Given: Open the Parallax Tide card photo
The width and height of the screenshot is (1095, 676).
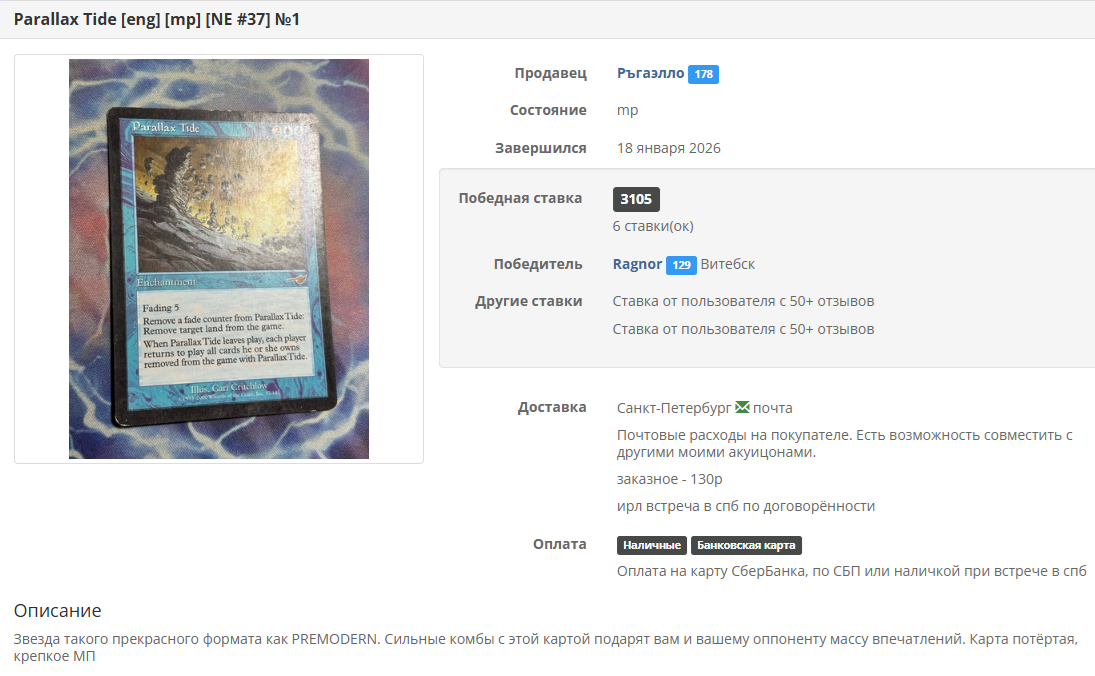Looking at the screenshot, I should pos(219,259).
